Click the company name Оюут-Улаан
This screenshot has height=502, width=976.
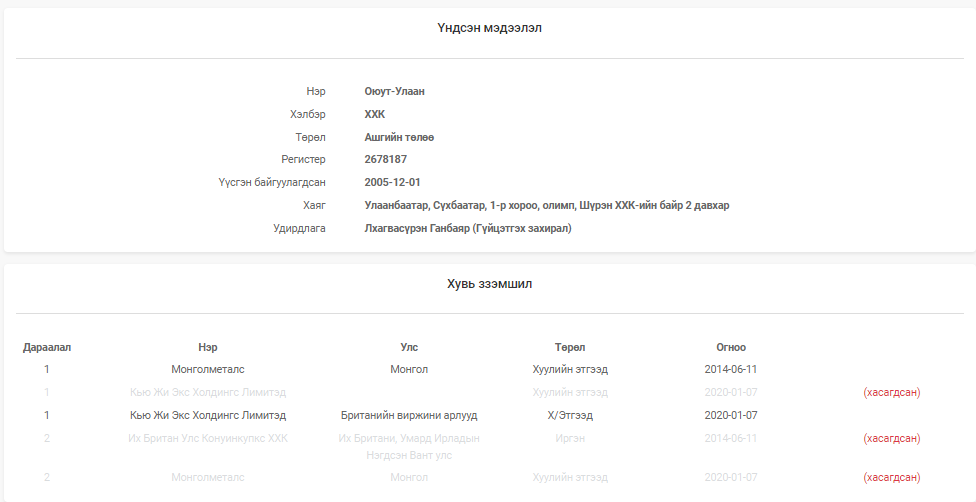pos(395,91)
